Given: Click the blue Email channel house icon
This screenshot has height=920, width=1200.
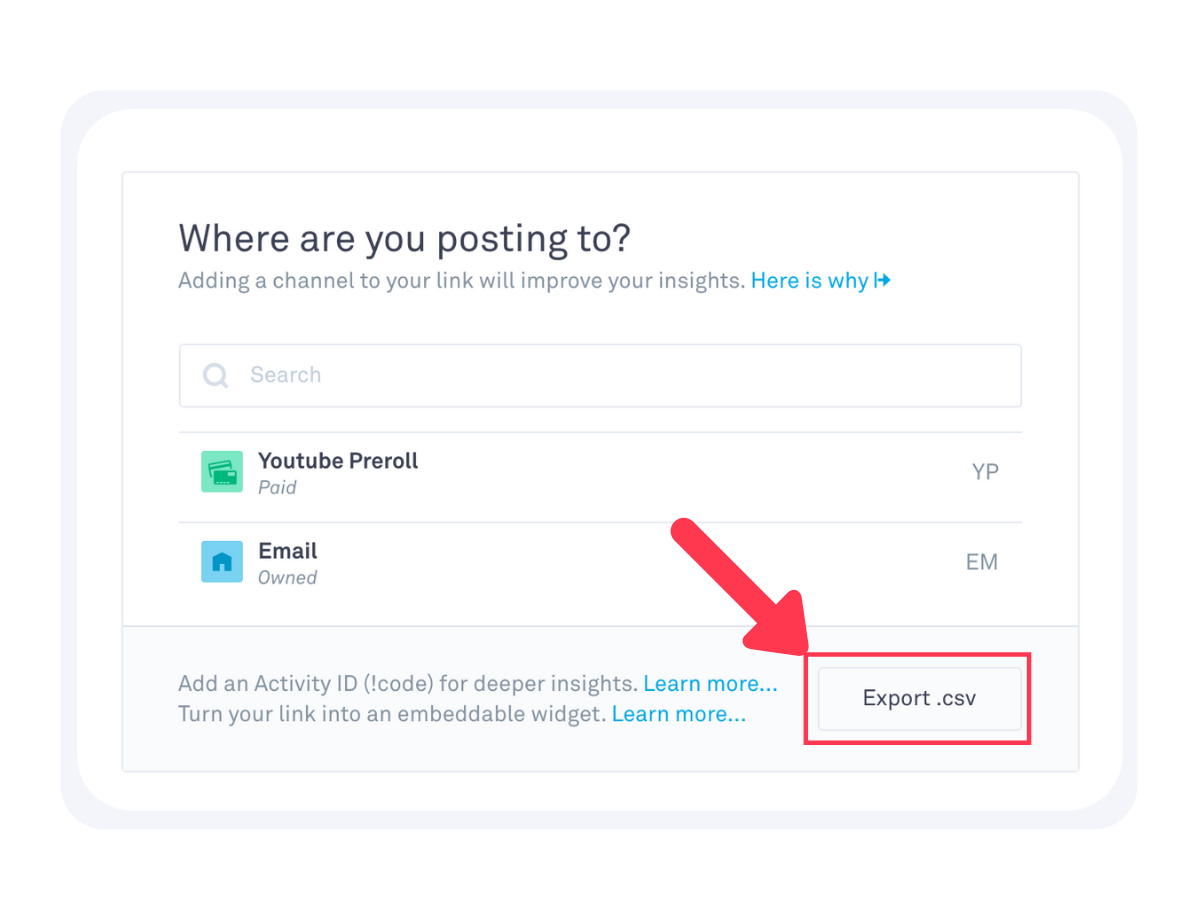Looking at the screenshot, I should [222, 562].
